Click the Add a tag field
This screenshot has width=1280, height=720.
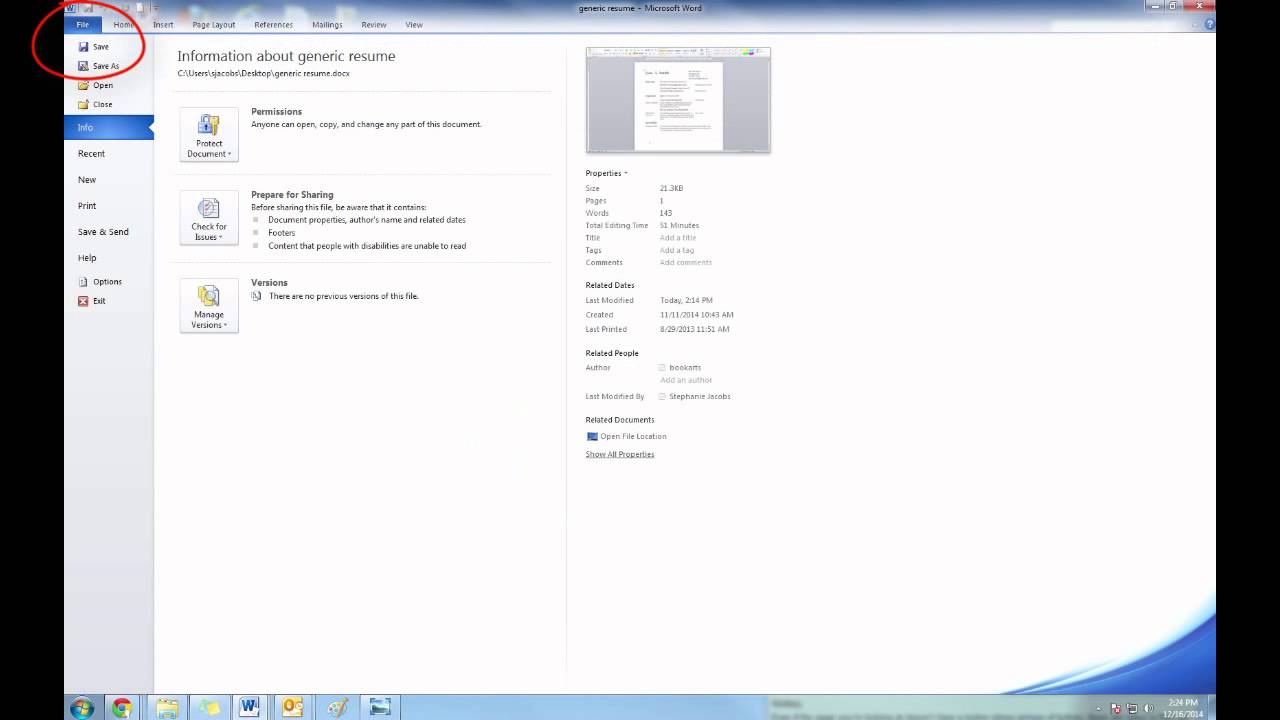coord(677,250)
